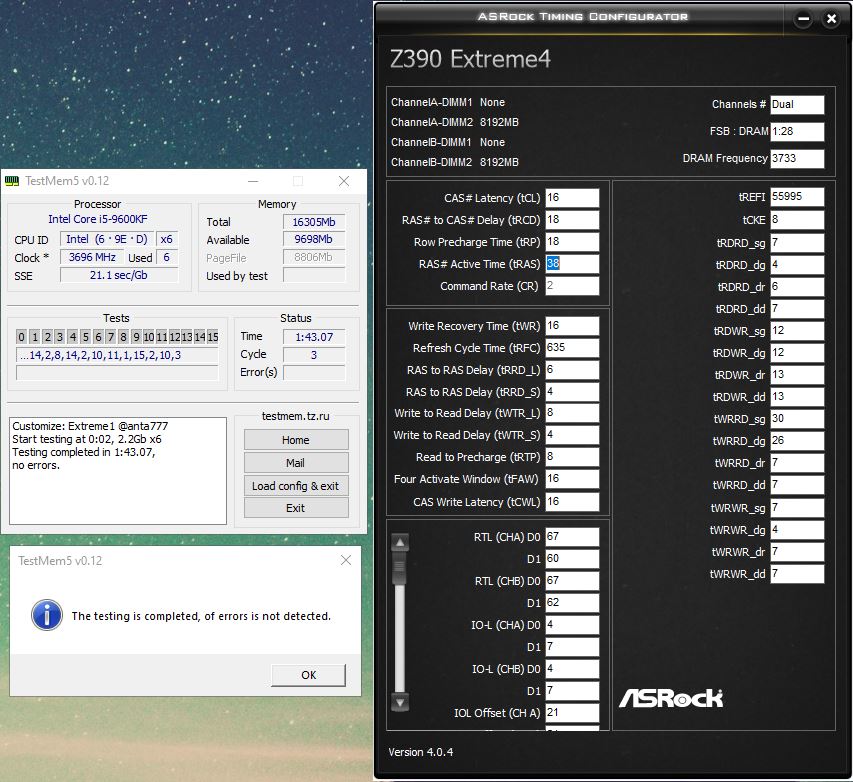Click the Four Activate Window (tFAW) field
This screenshot has height=782, width=853.
(572, 479)
